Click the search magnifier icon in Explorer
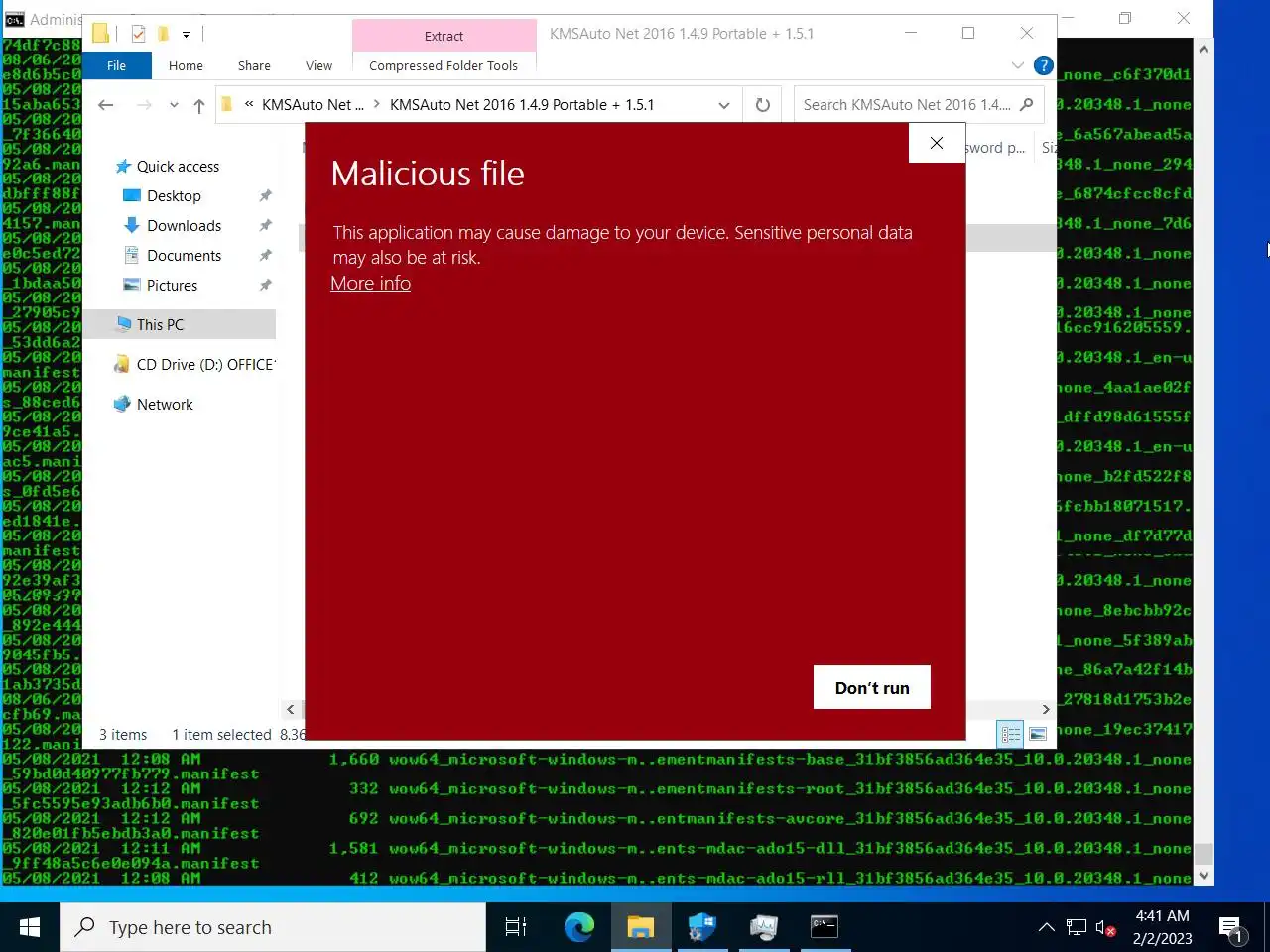Image resolution: width=1270 pixels, height=952 pixels. (1027, 104)
